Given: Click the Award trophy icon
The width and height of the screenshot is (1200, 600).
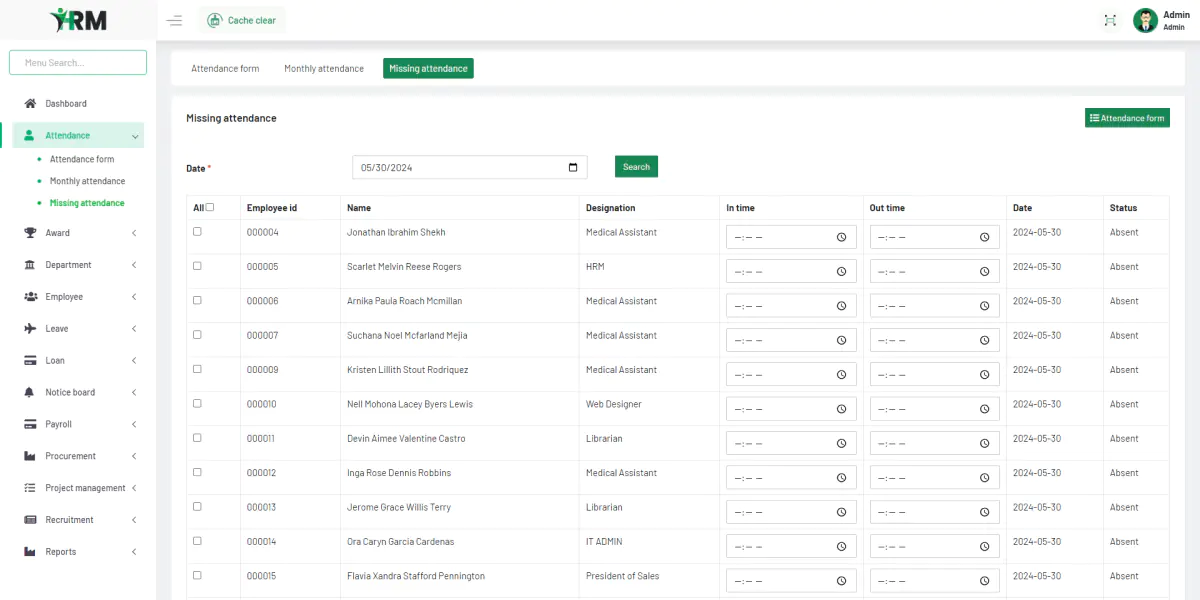Looking at the screenshot, I should tap(30, 233).
